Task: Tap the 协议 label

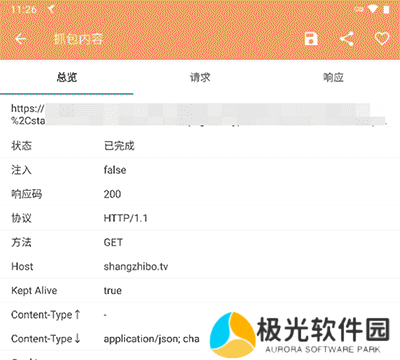Action: (21, 218)
